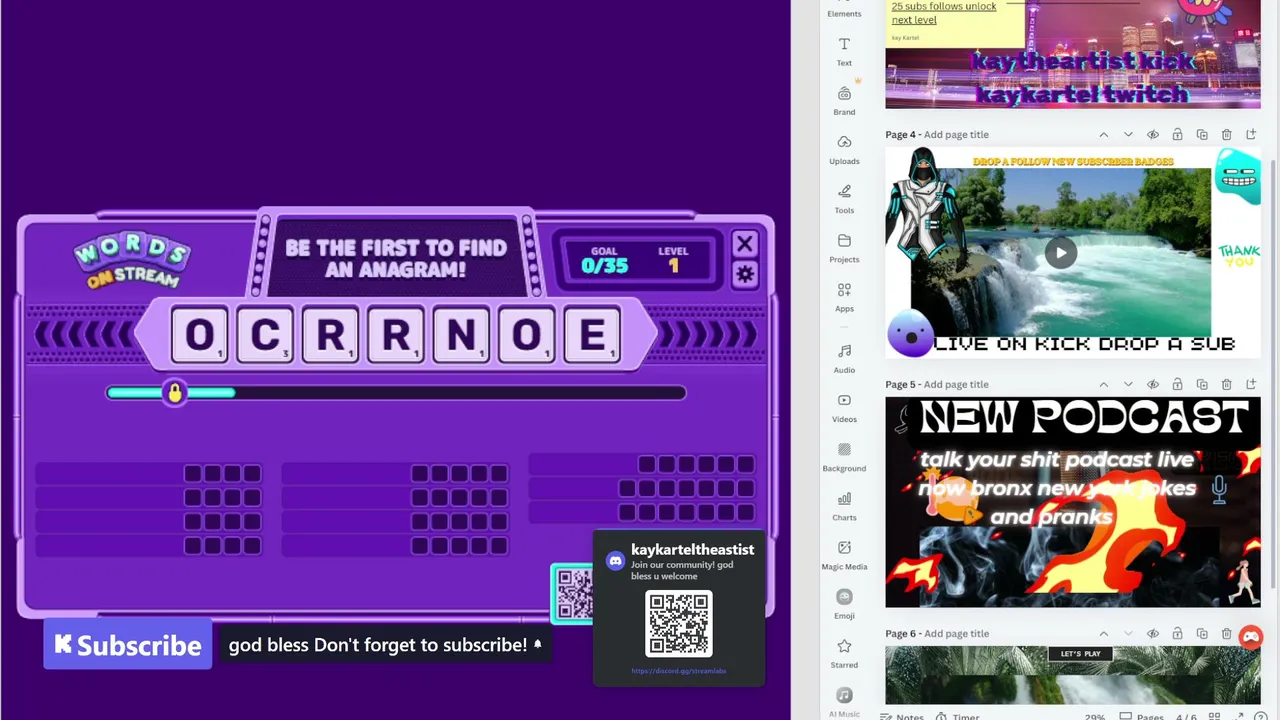Add a new page after Page 4
The width and height of the screenshot is (1280, 720).
click(1251, 134)
